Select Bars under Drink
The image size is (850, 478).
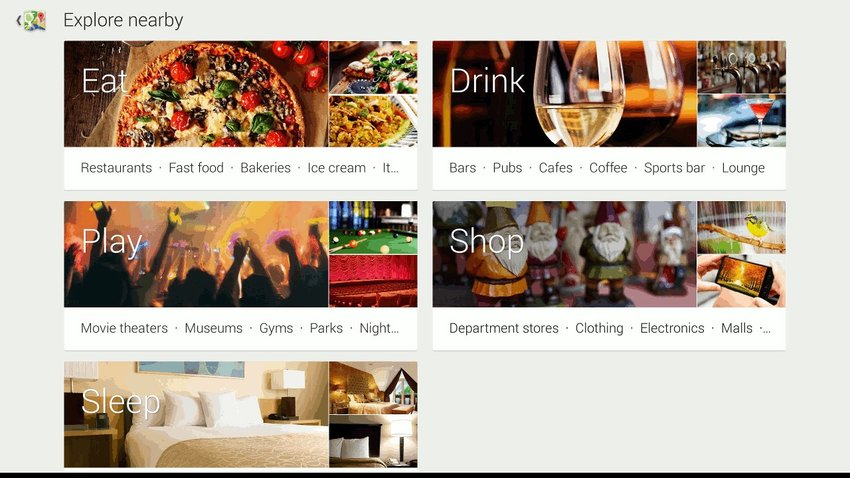[462, 168]
